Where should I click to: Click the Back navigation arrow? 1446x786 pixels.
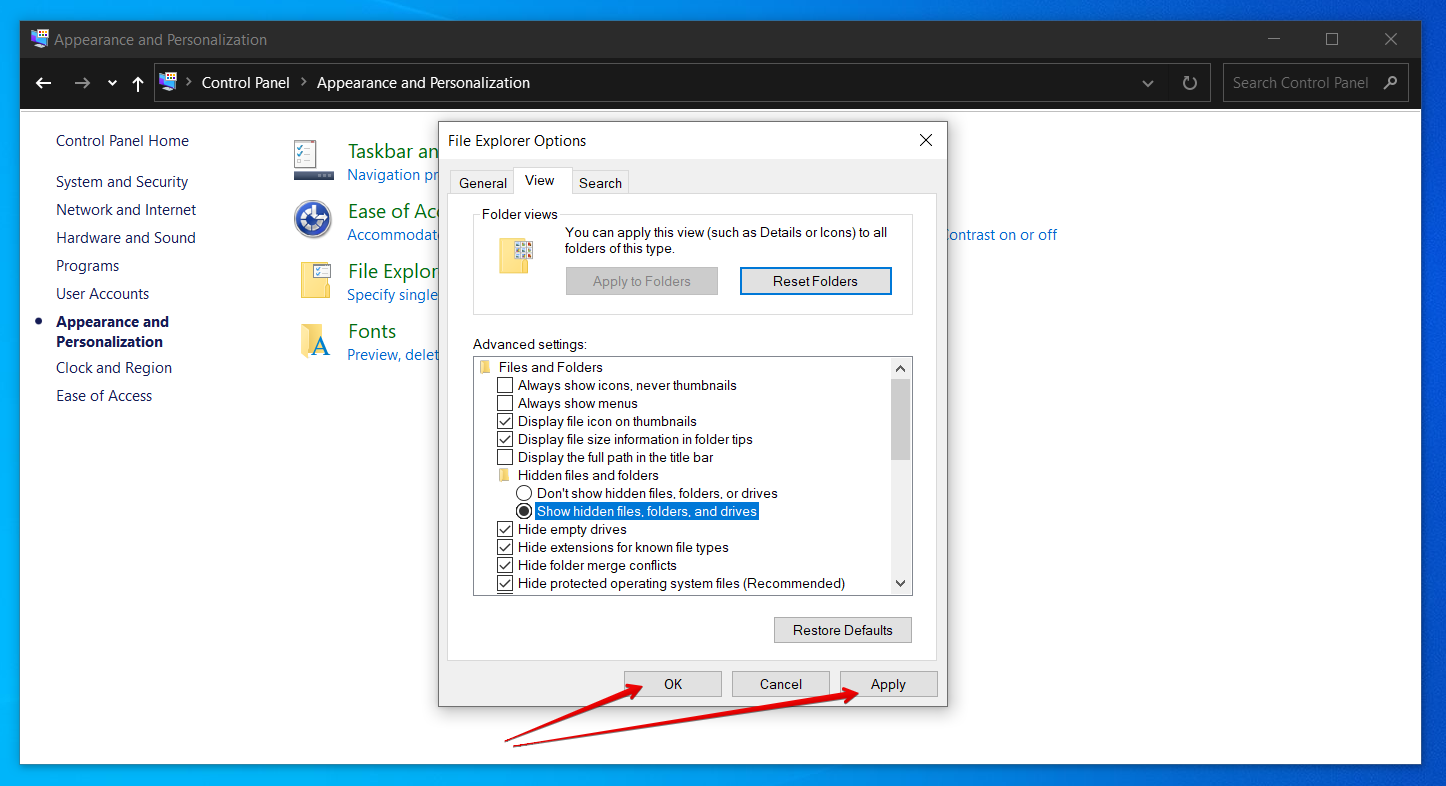43,83
